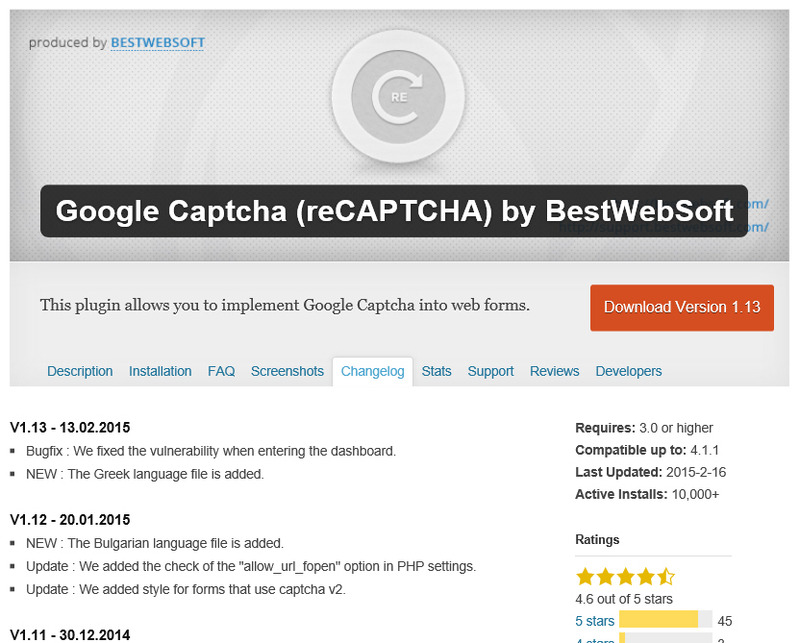Select the Changelog tab
Screen dimensions: 800x643
click(372, 371)
